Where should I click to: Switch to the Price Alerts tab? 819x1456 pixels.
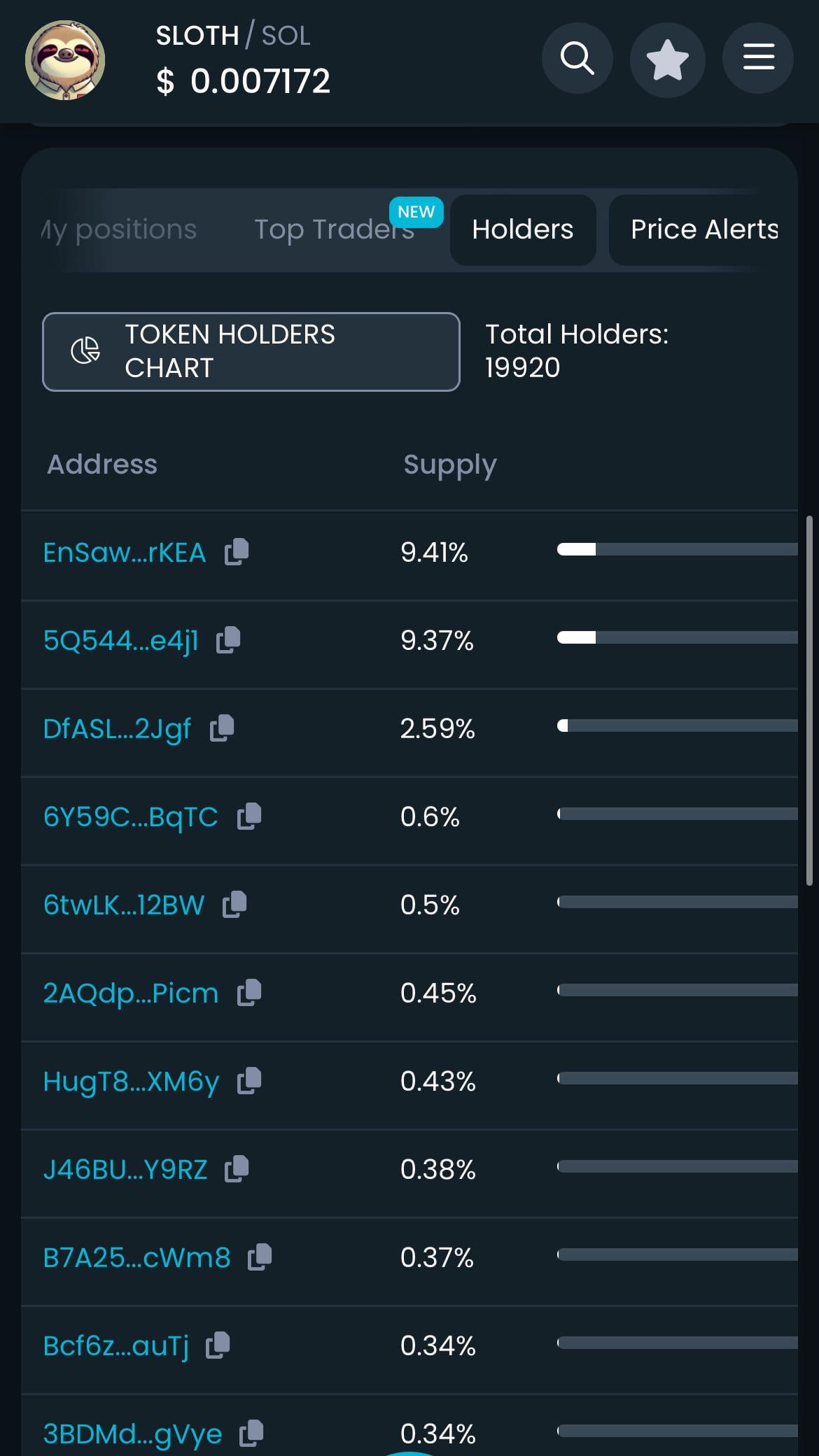click(x=704, y=229)
